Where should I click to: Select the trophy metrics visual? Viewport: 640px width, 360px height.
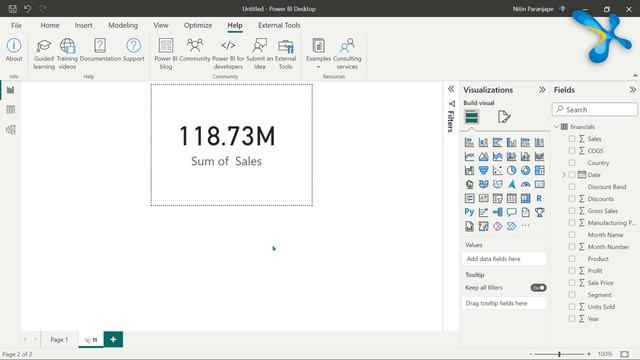(x=539, y=212)
